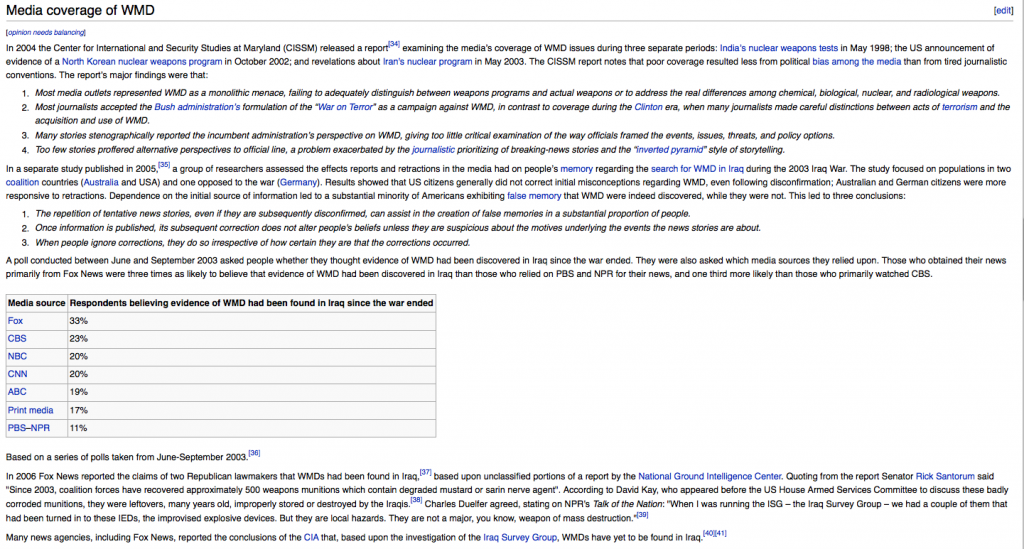Screen dimensions: 1024x549
Task: Open citation 40 reference link
Action: coord(709,534)
